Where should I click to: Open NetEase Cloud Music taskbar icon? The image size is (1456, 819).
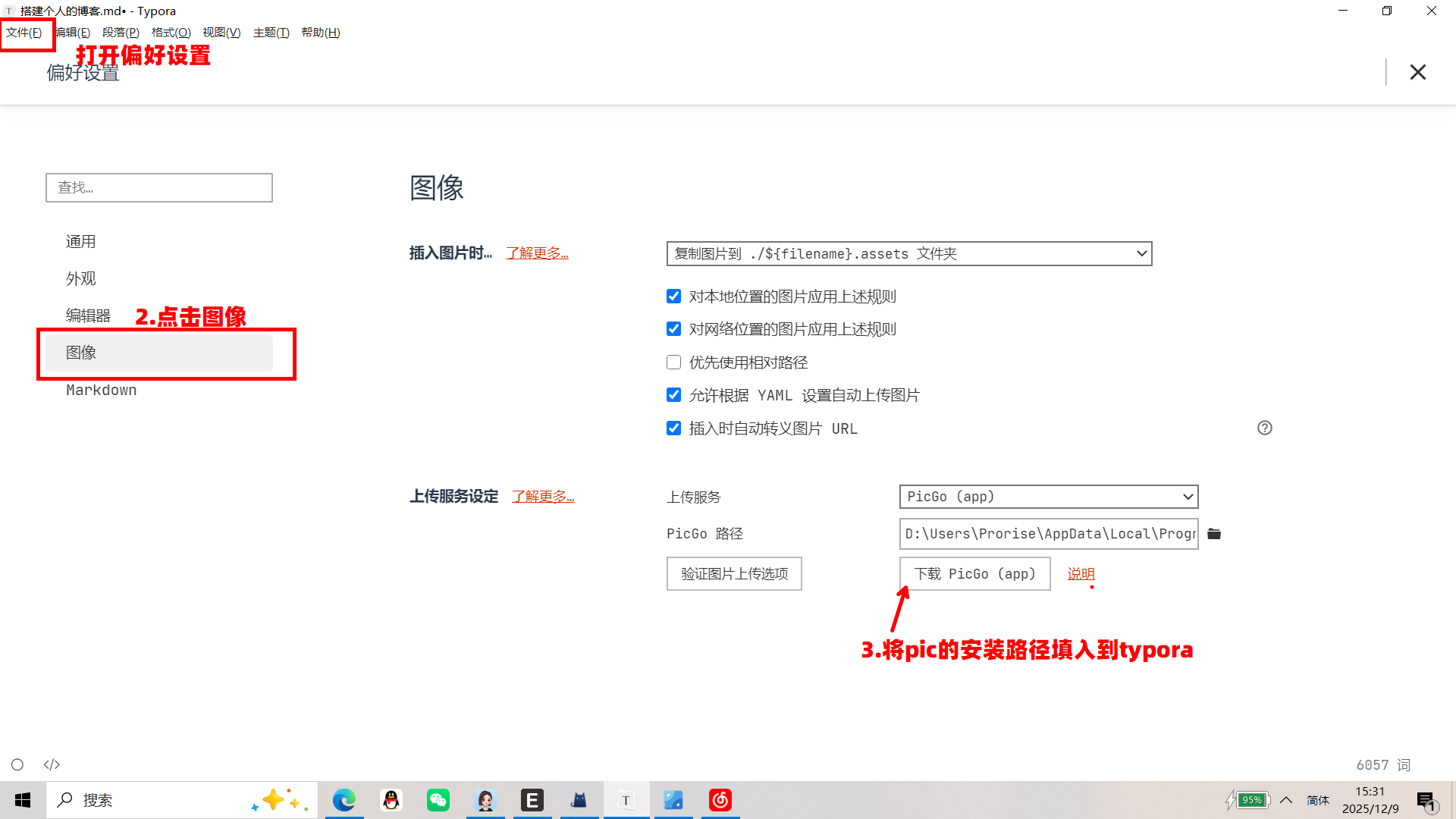[x=720, y=800]
